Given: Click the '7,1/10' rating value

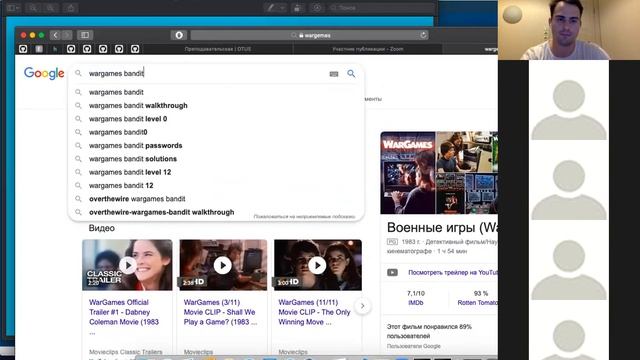Looking at the screenshot, I should point(416,293).
